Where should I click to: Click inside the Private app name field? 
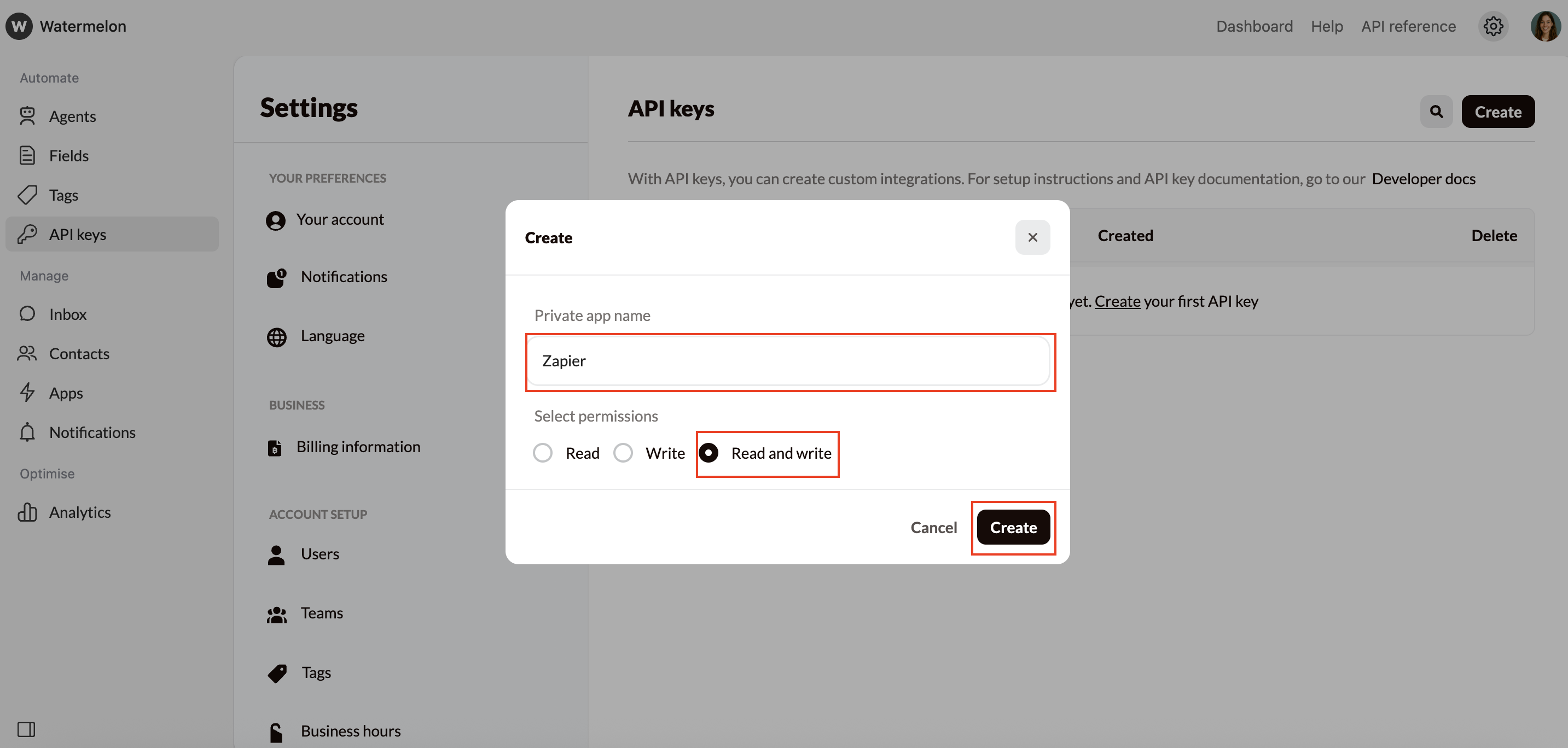[x=789, y=361]
